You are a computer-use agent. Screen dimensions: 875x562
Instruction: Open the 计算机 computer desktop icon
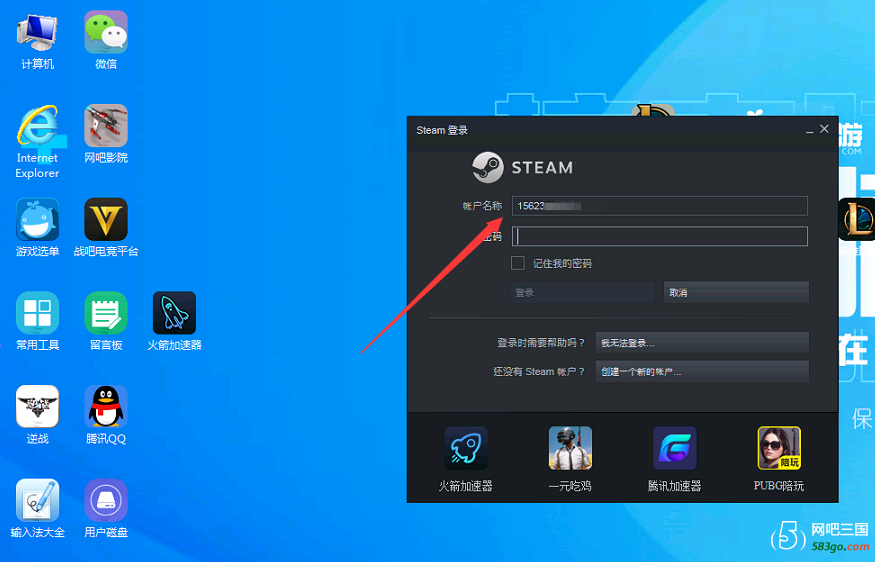pos(37,32)
